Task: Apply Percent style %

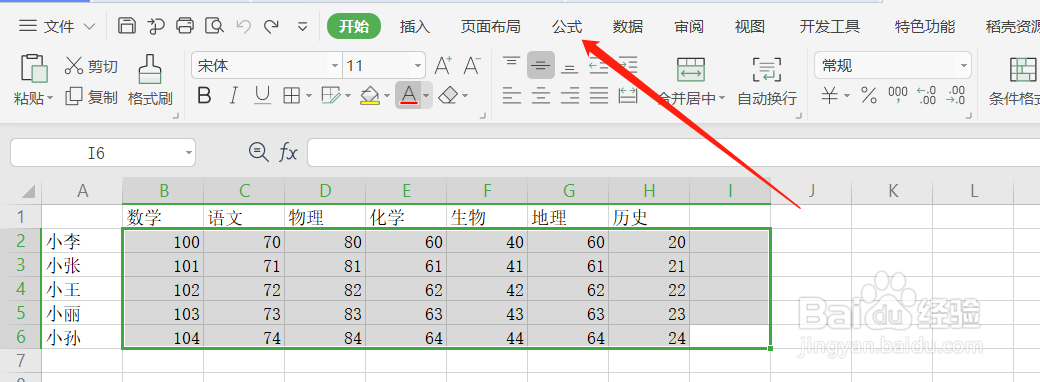Action: [x=869, y=96]
